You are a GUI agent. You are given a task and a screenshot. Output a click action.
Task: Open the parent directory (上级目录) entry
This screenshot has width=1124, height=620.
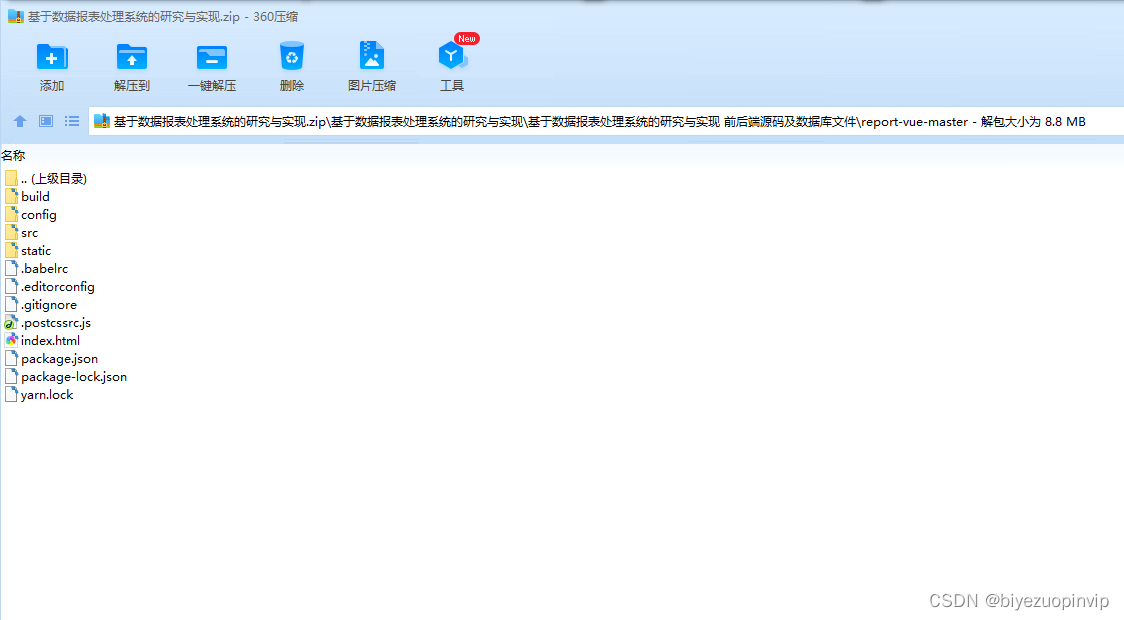[x=53, y=179]
